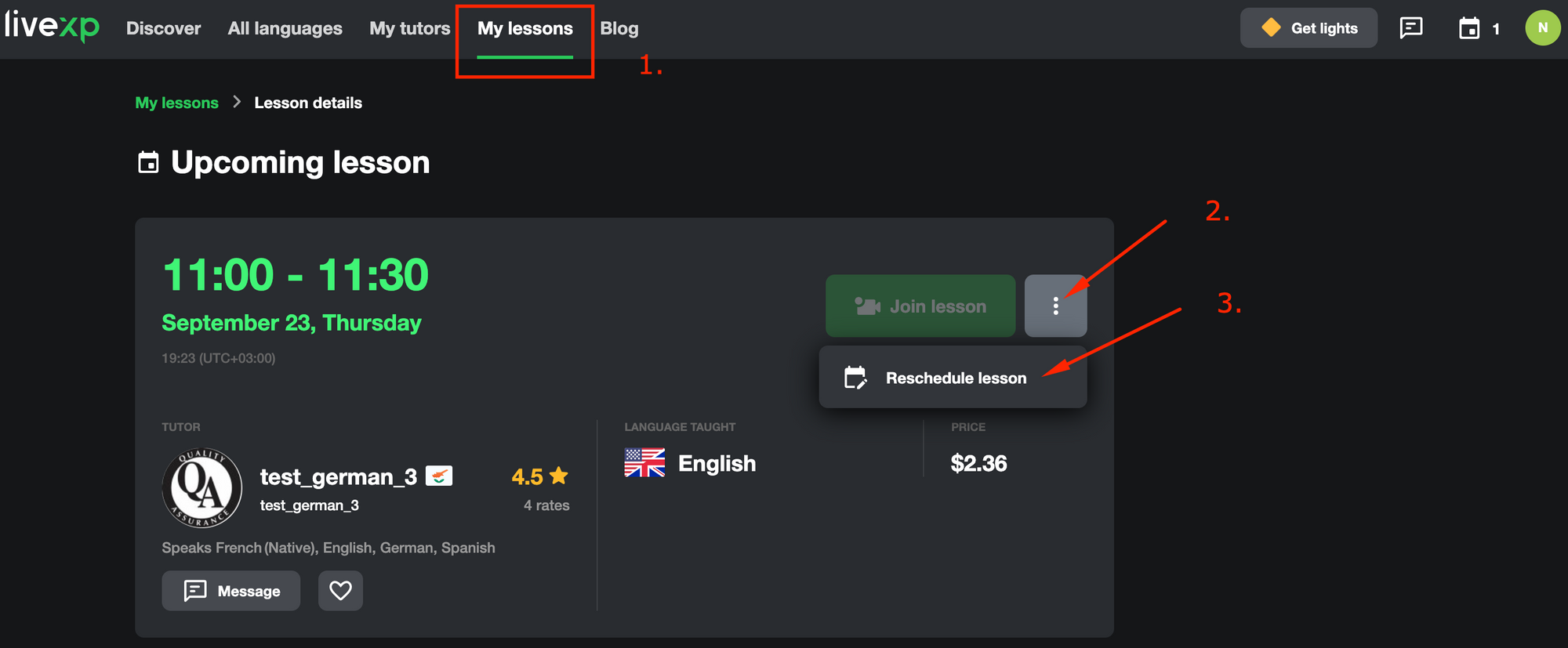Open the calendar icon in header

(1469, 29)
